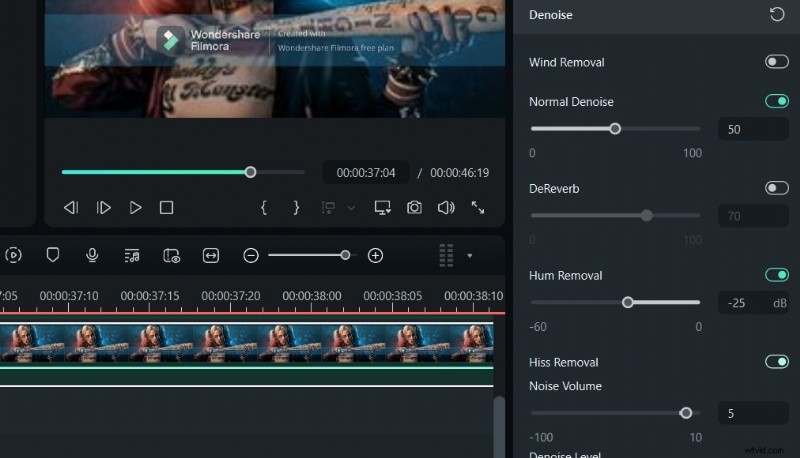Set the mark out point

point(296,208)
